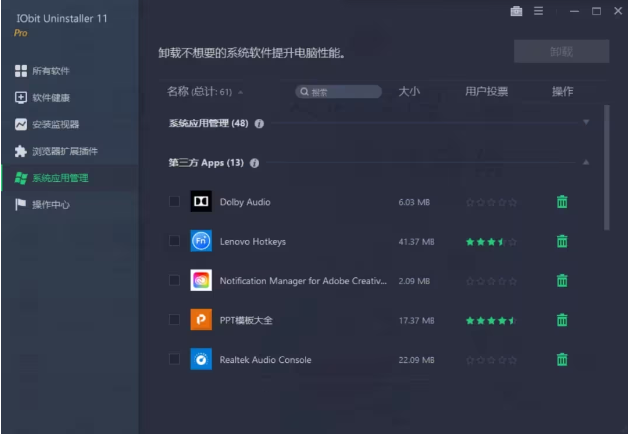Viewport: 628px width, 434px height.
Task: Select Notification Manager for Adobe Creativ... text
Action: (303, 281)
